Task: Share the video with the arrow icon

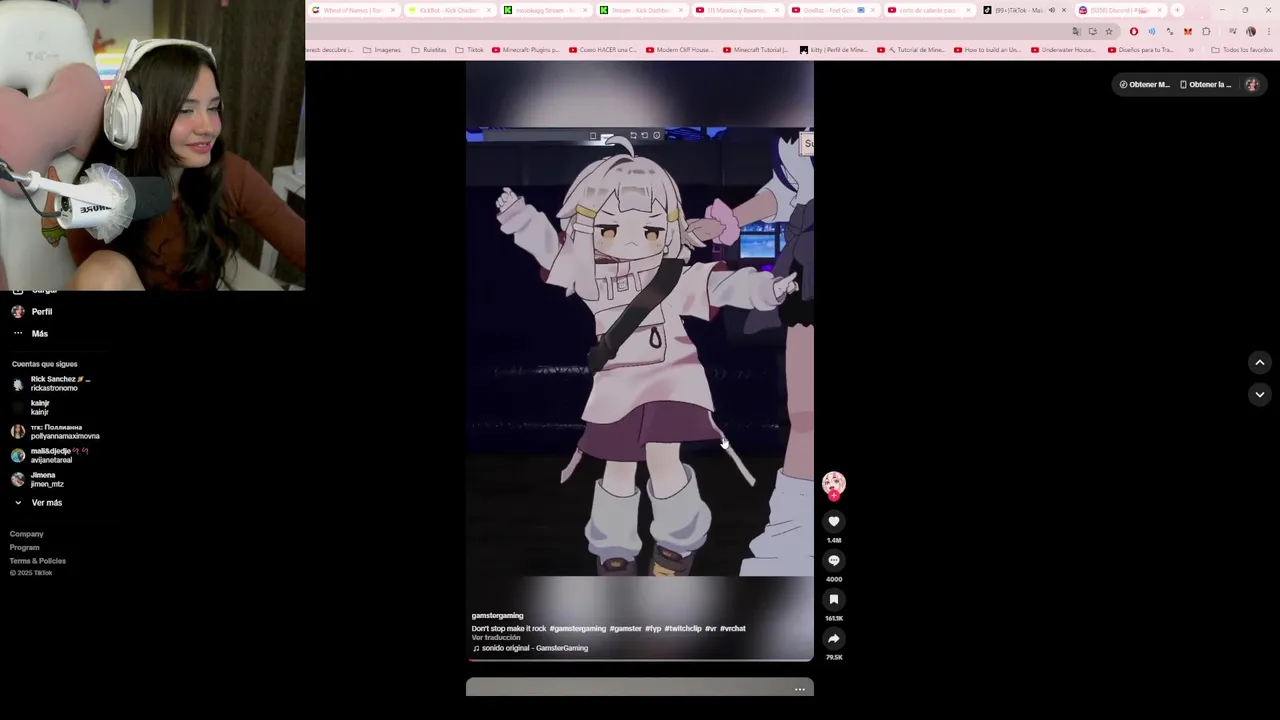Action: pos(834,638)
